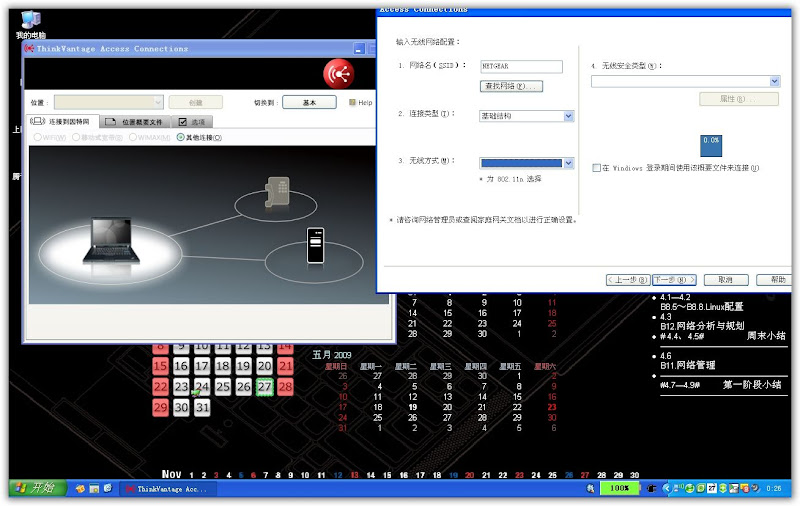The width and height of the screenshot is (800, 506).
Task: Open the taskbar clock showing 0:26
Action: pos(773,488)
